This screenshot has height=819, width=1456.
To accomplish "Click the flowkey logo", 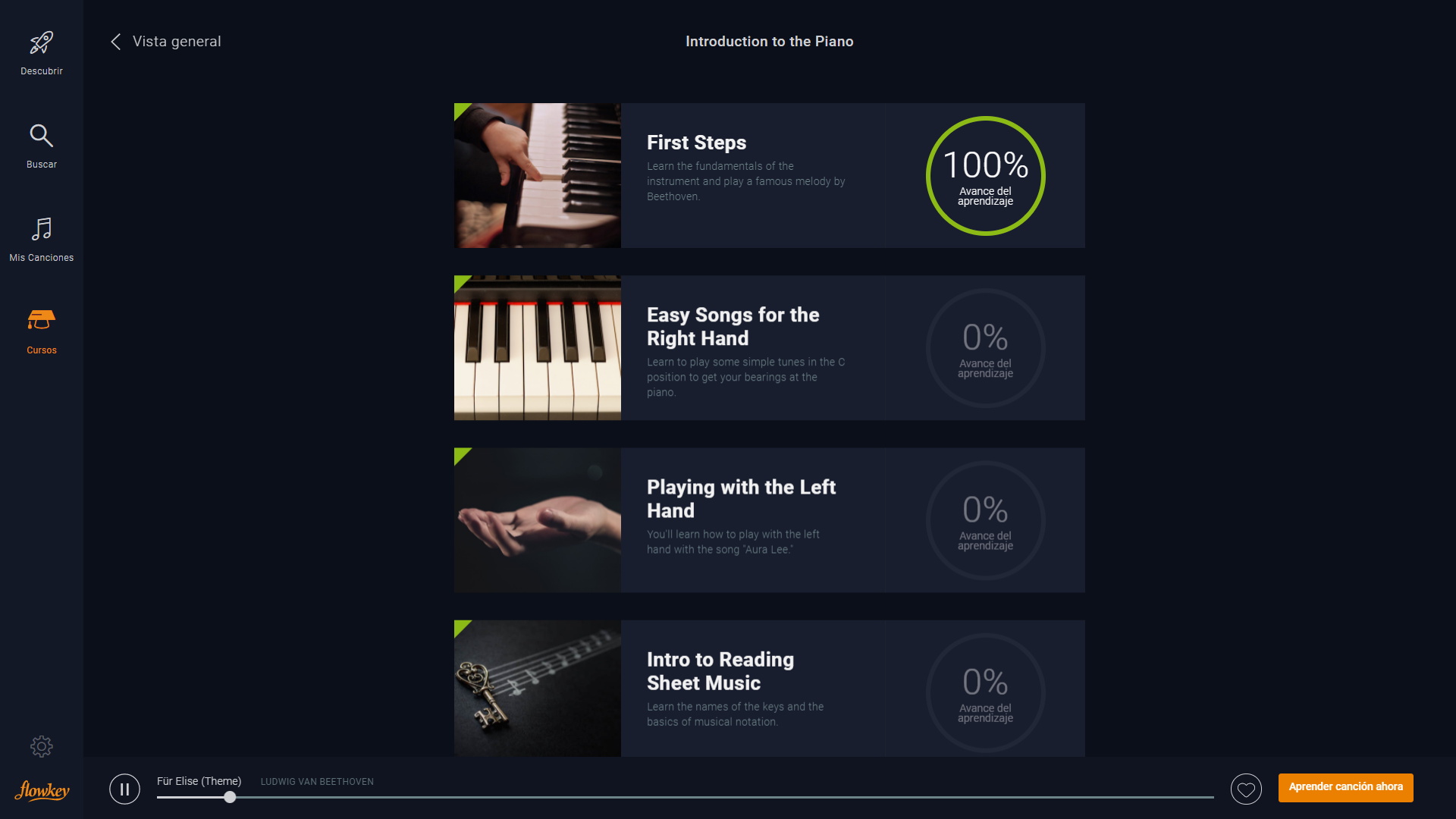I will (x=42, y=790).
